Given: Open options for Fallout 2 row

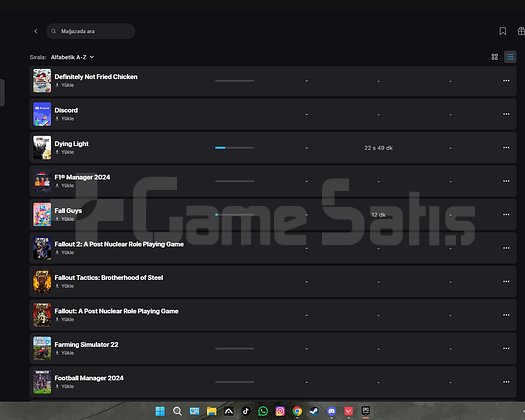Looking at the screenshot, I should [506, 248].
